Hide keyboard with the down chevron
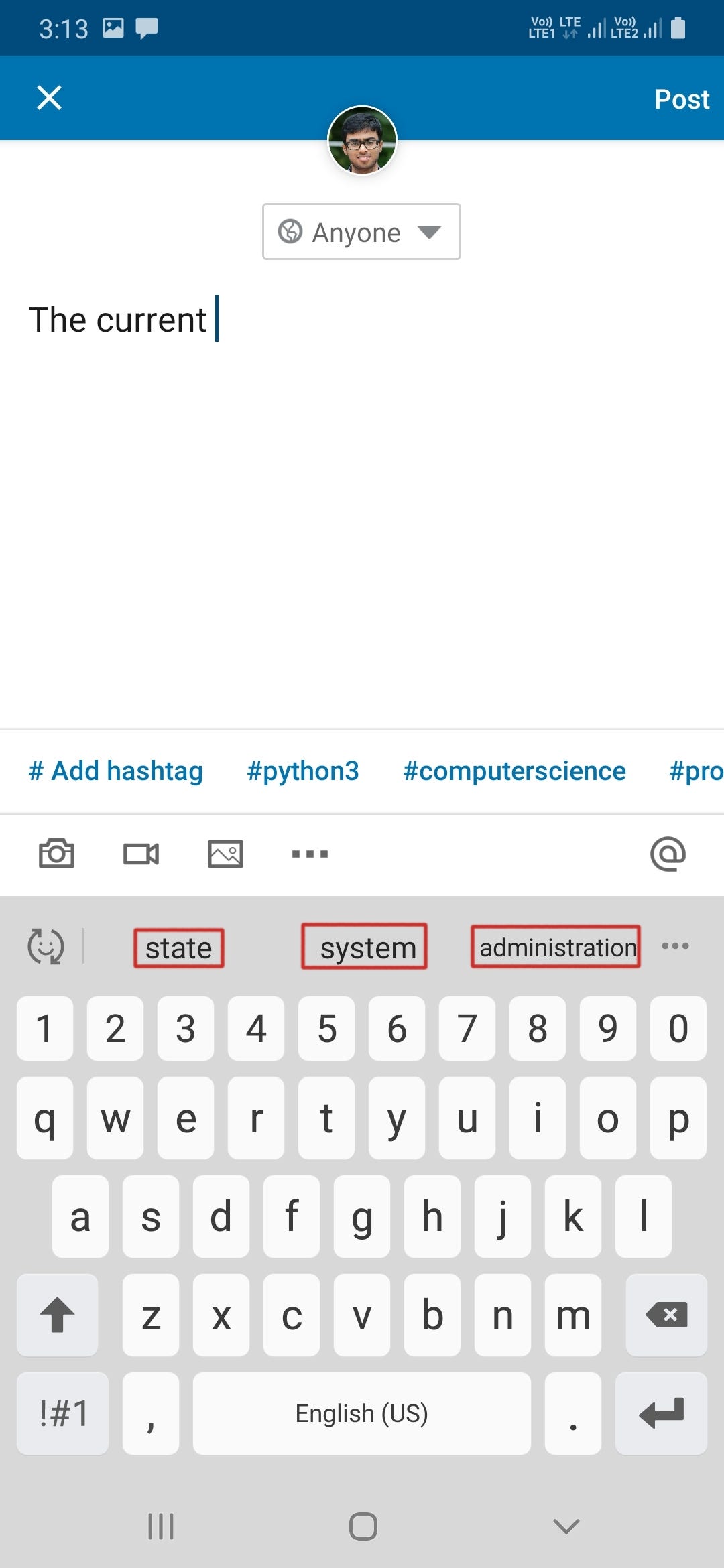724x1568 pixels. [566, 1526]
